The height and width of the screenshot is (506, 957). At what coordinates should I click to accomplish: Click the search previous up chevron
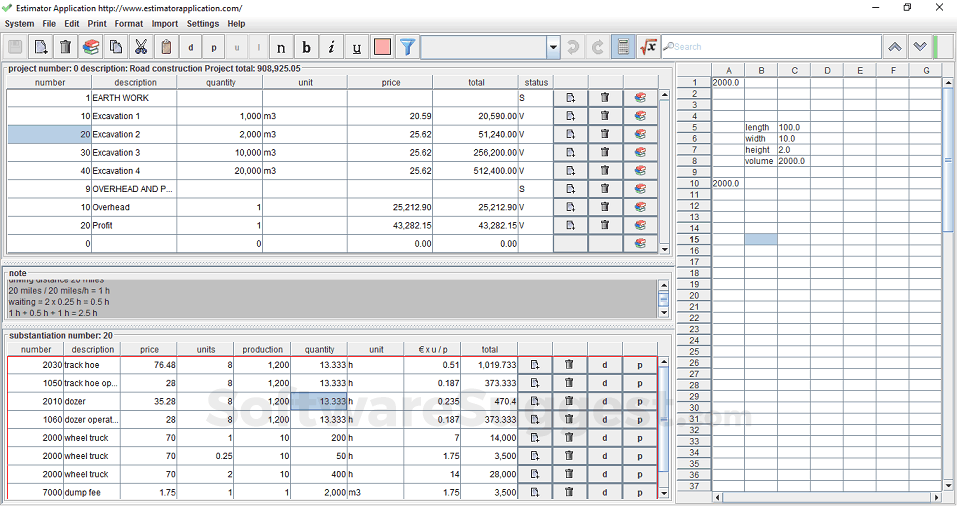[x=894, y=47]
